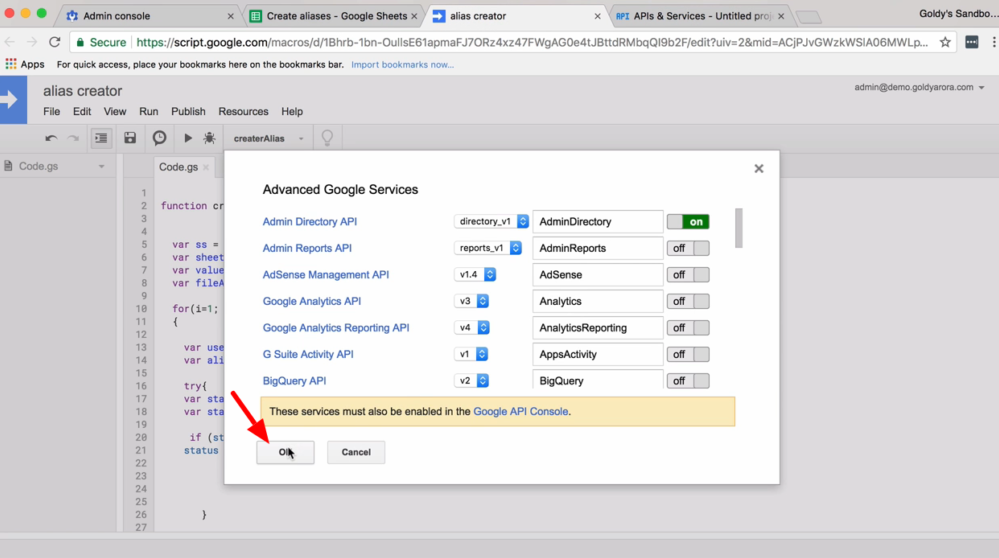Edit the AppsActivity identifier field
The height and width of the screenshot is (558, 999).
pos(598,354)
